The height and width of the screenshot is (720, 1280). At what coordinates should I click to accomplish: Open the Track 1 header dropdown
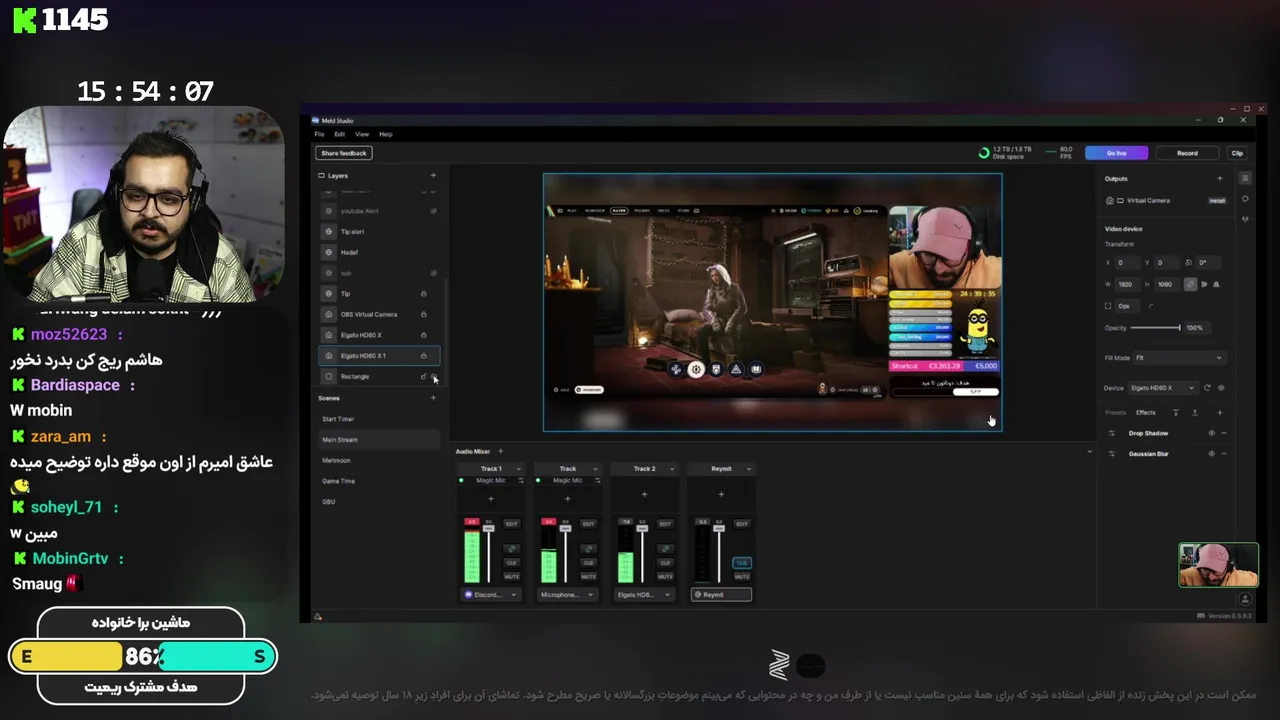[x=518, y=468]
